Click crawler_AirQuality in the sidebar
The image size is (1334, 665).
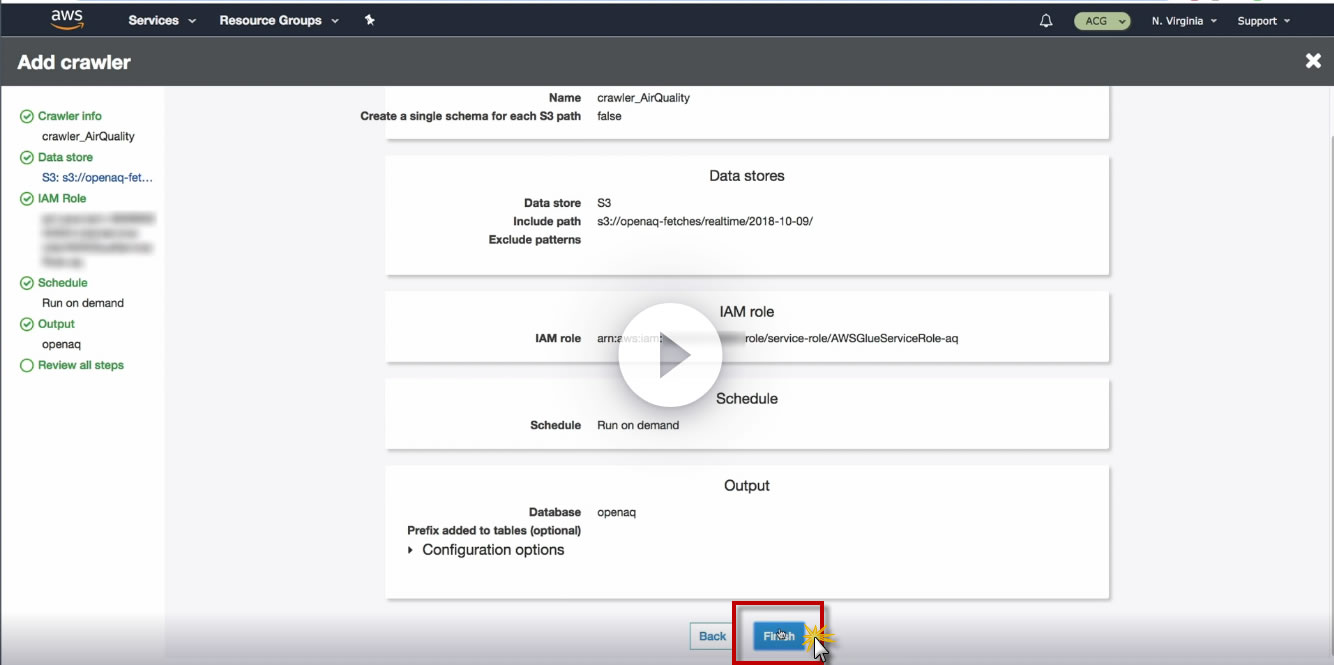tap(88, 136)
